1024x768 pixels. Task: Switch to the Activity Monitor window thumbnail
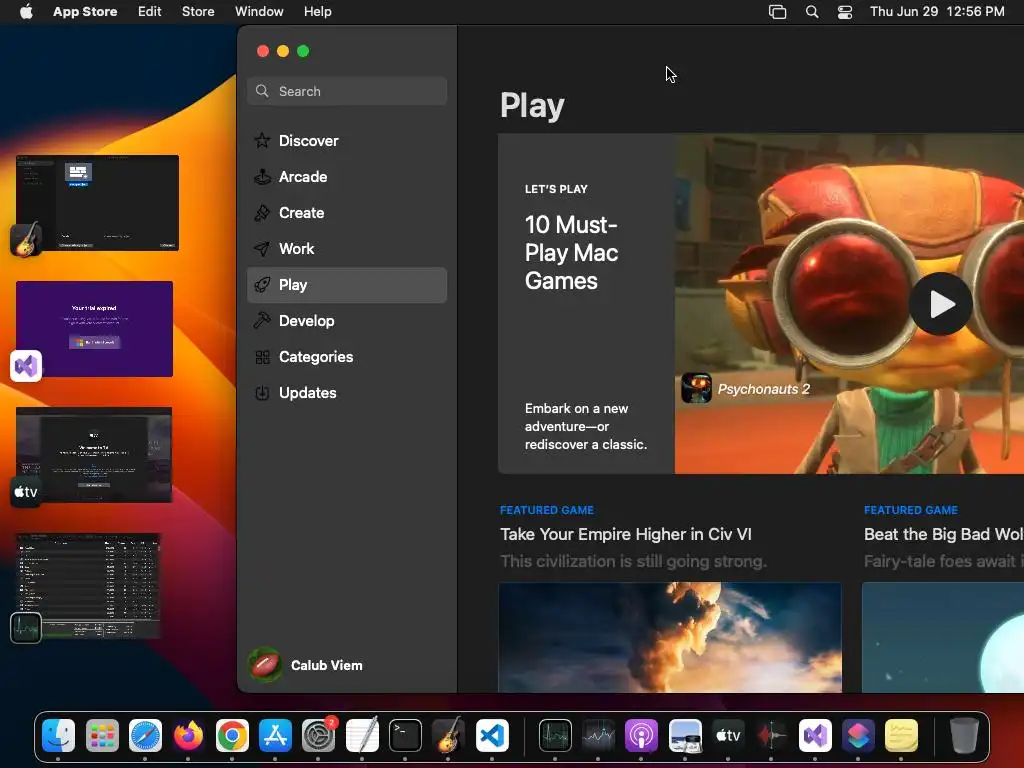[88, 586]
